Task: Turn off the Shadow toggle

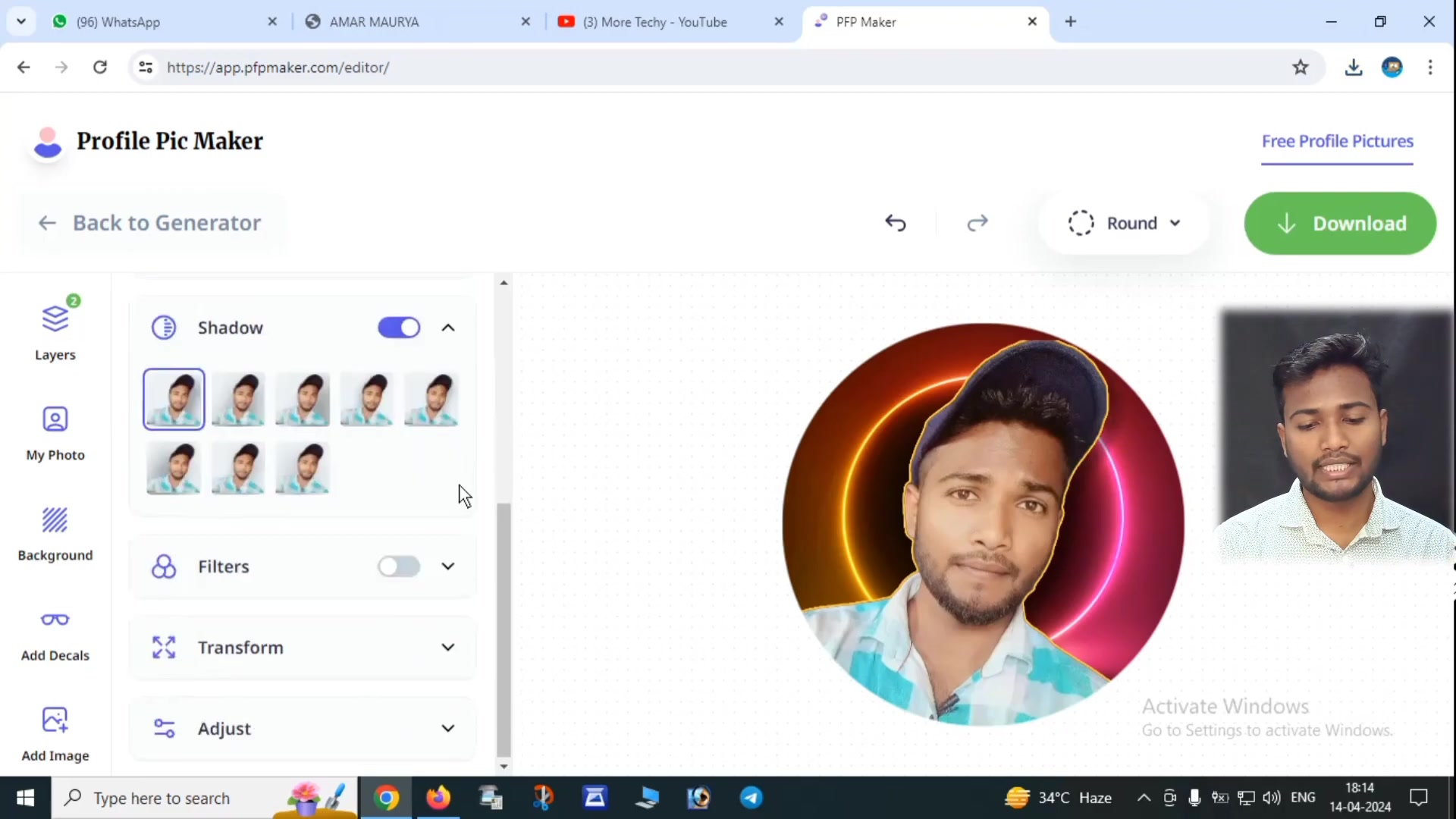Action: pos(399,328)
